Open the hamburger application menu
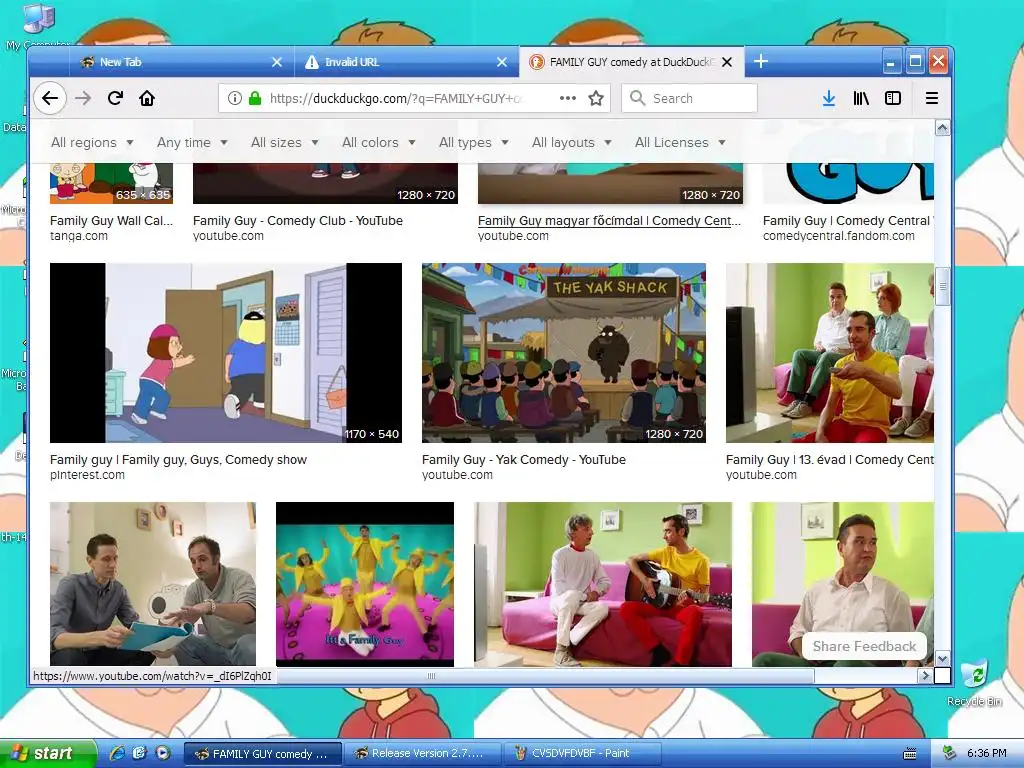 pos(932,99)
